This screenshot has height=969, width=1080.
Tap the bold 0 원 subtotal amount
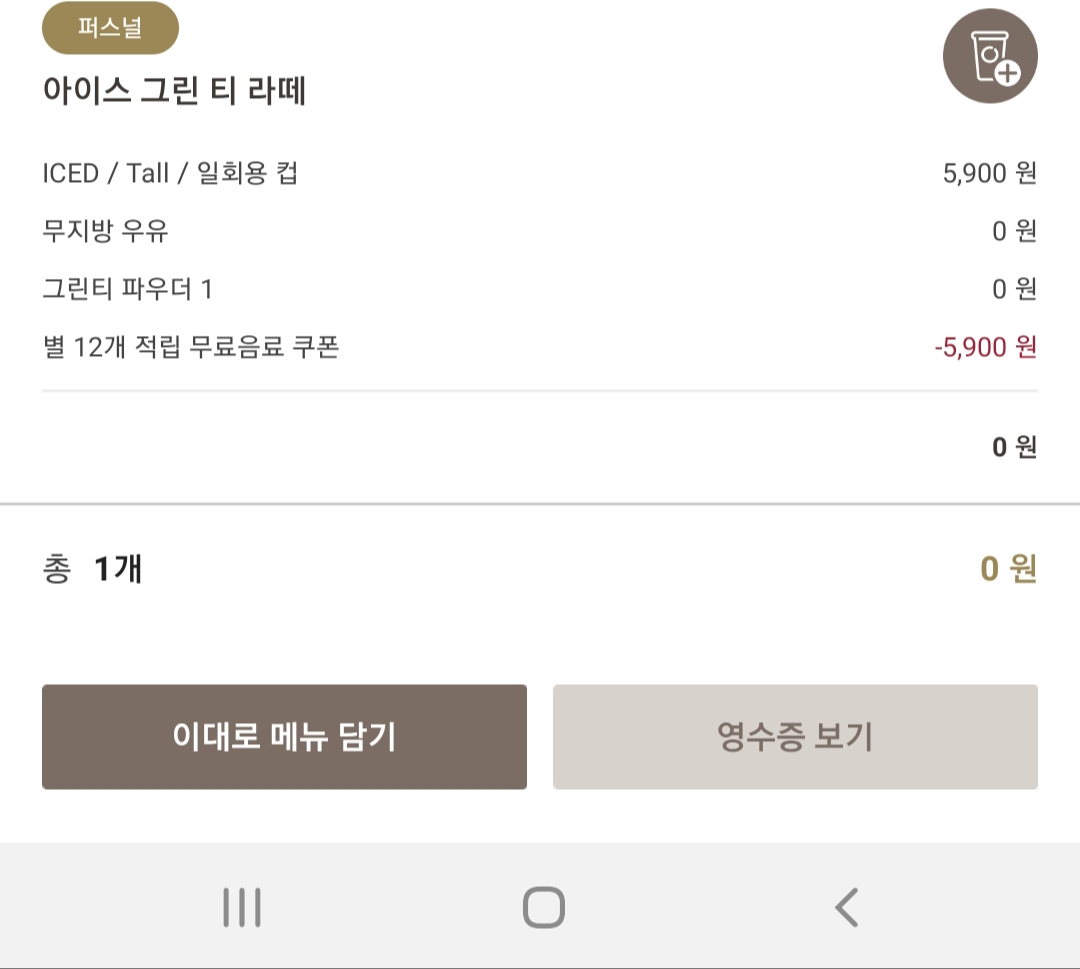pyautogui.click(x=1015, y=447)
